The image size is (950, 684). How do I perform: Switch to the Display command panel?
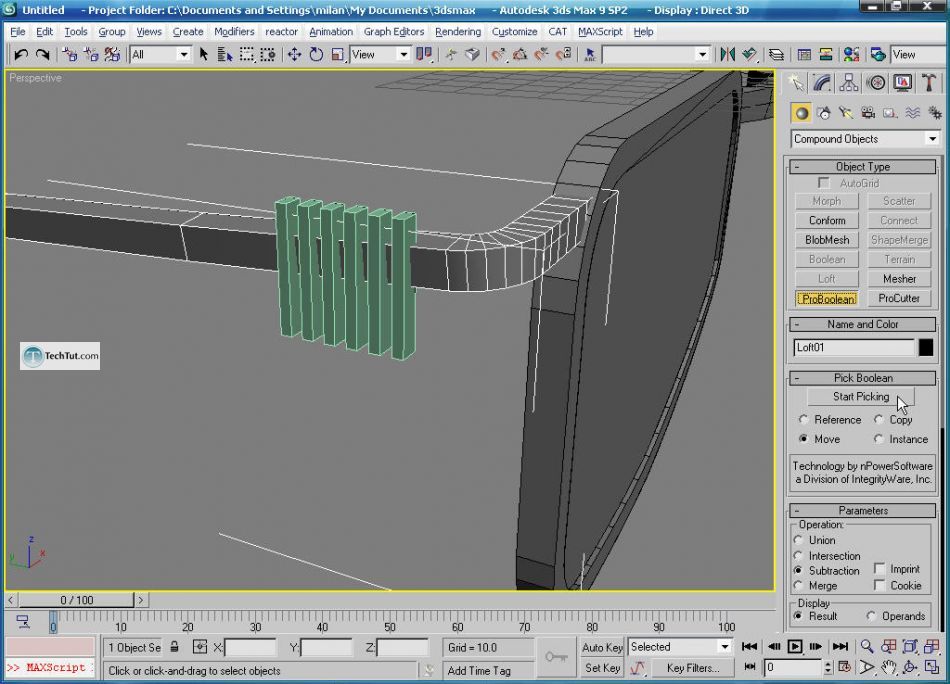903,82
